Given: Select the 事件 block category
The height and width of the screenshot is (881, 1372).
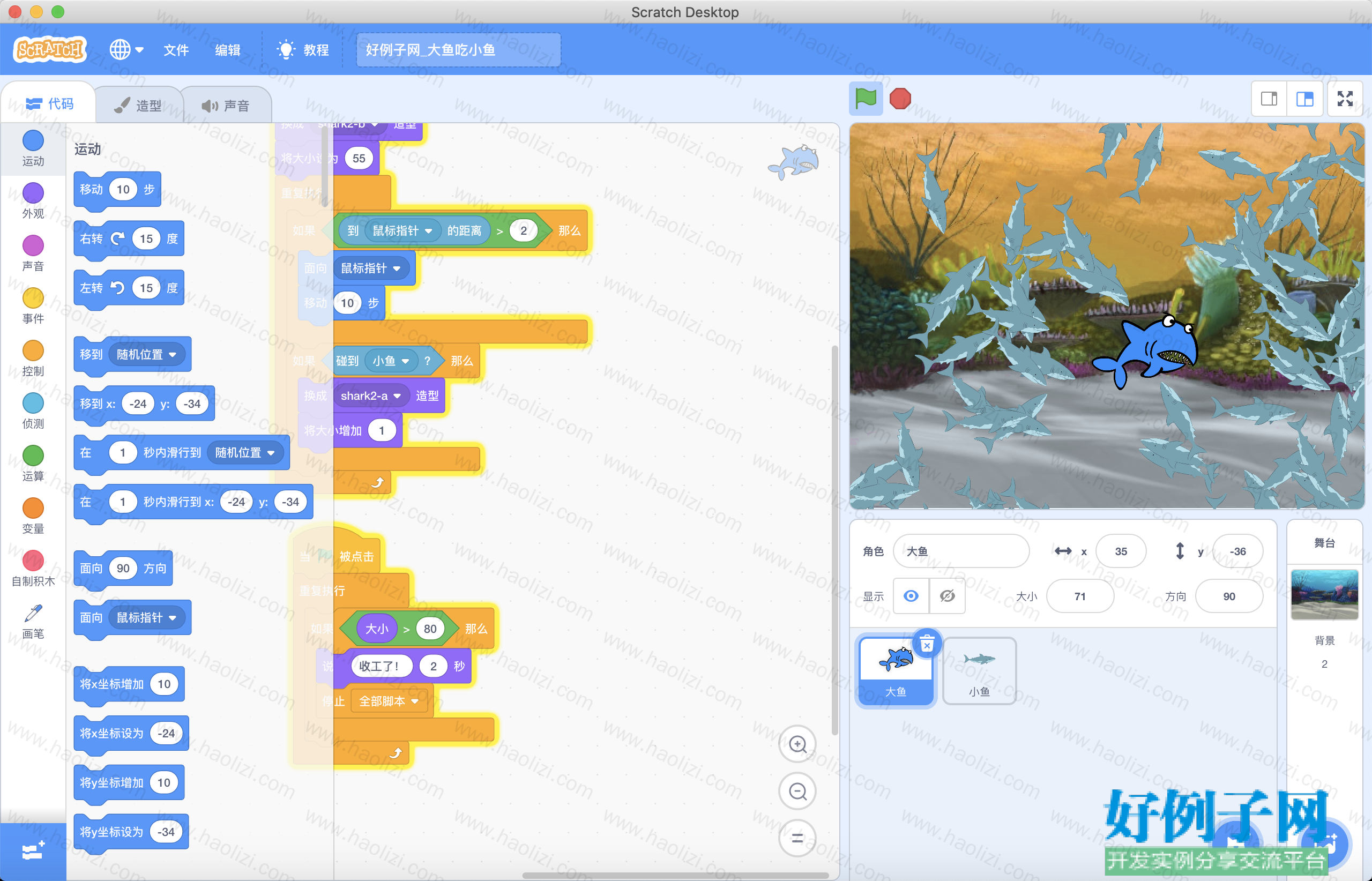Looking at the screenshot, I should point(33,306).
